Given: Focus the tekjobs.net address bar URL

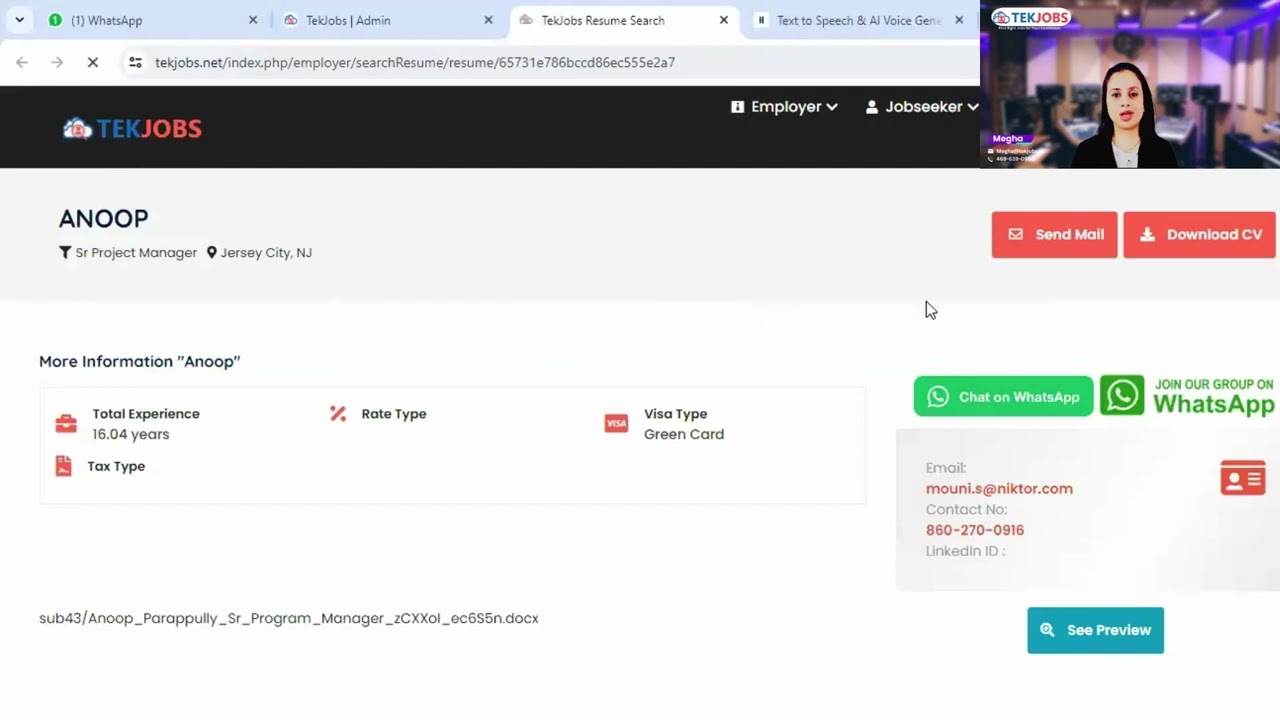Looking at the screenshot, I should [415, 62].
